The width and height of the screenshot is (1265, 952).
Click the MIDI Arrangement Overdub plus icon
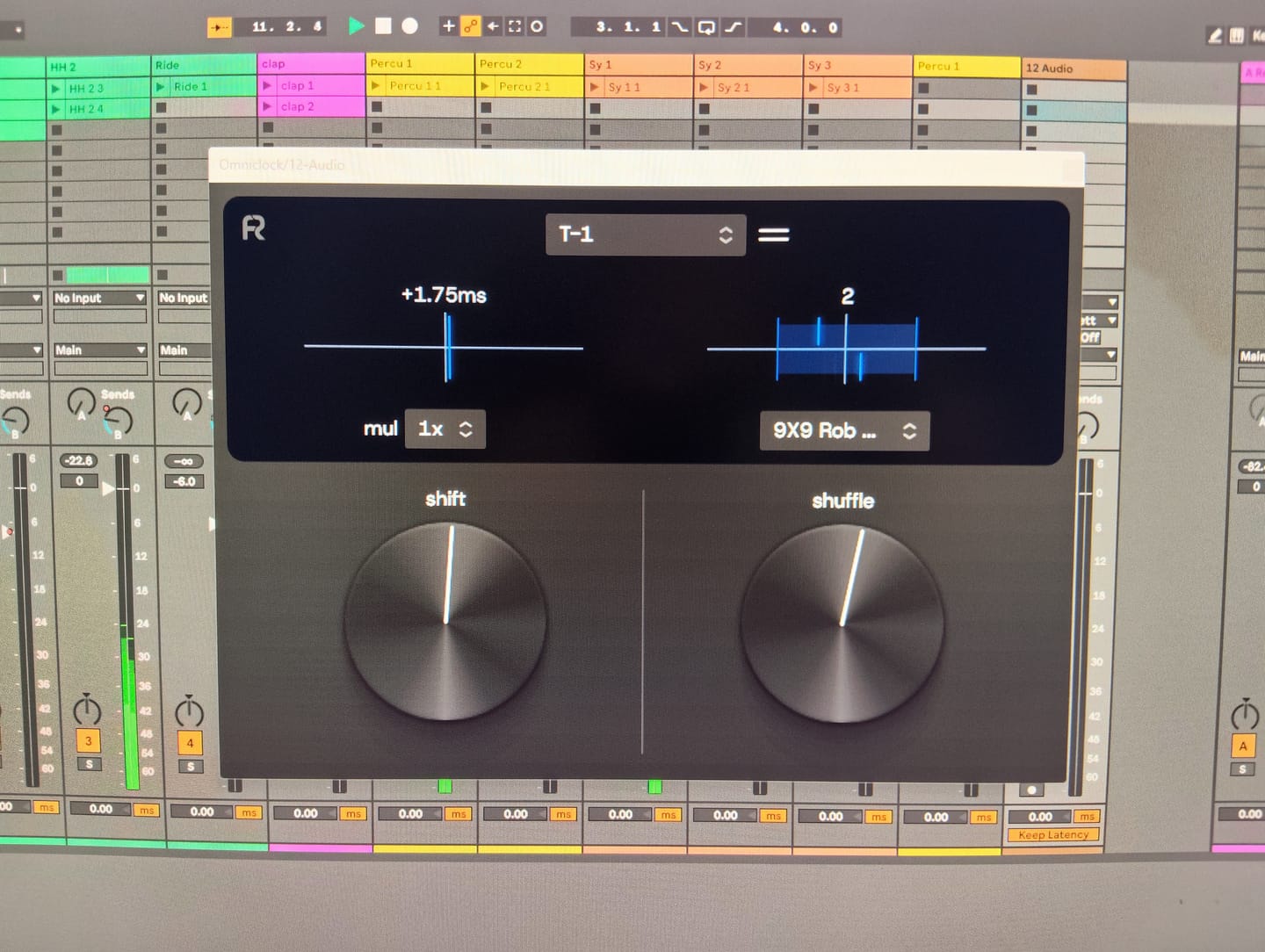[x=448, y=26]
